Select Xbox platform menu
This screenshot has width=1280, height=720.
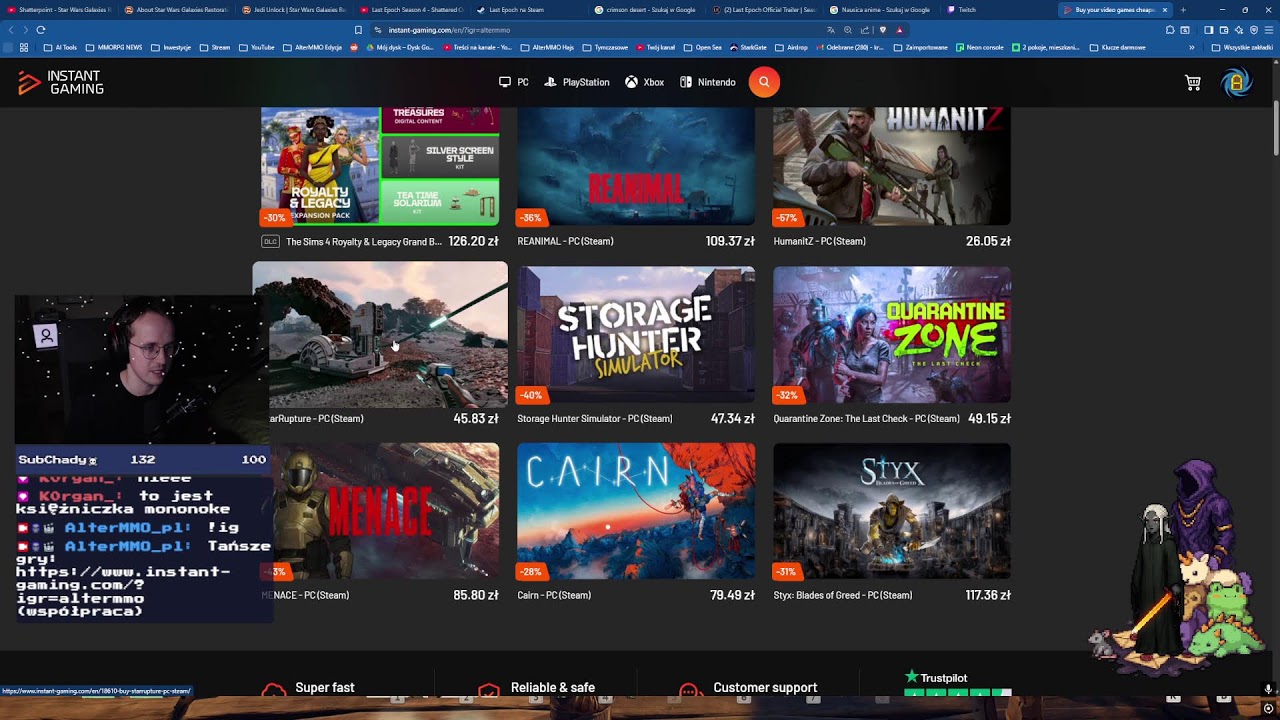tap(645, 82)
